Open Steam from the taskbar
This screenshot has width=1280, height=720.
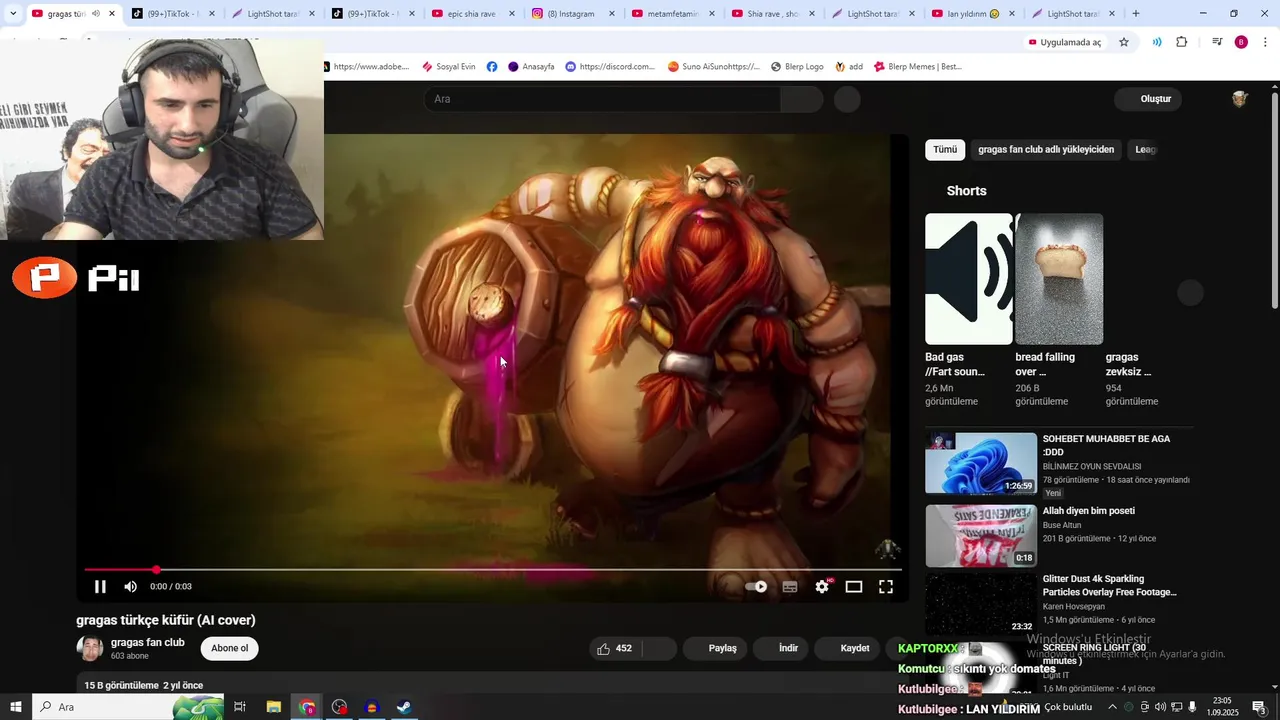pyautogui.click(x=404, y=707)
